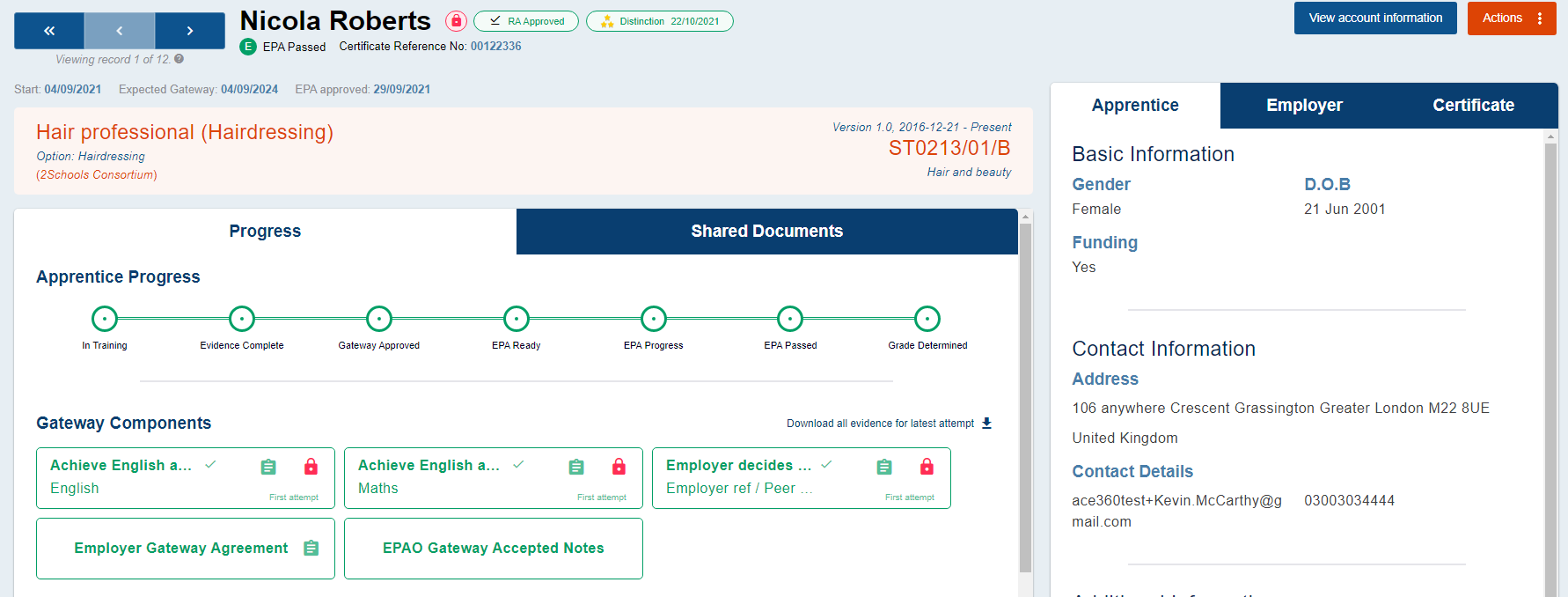Image resolution: width=1568 pixels, height=597 pixels.
Task: Click download arrow icon for evidence
Action: [986, 424]
